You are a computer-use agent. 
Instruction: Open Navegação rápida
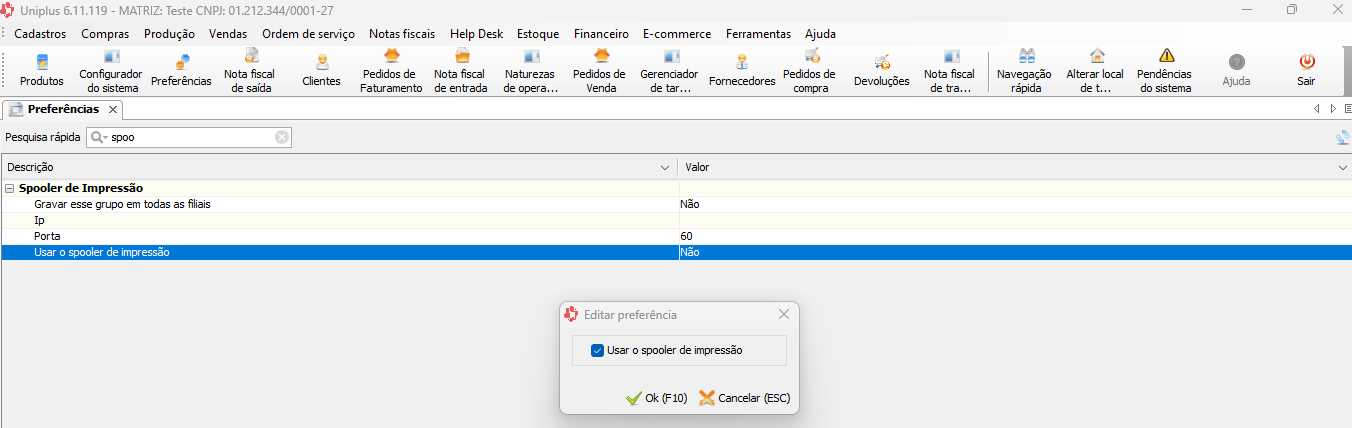point(1025,70)
